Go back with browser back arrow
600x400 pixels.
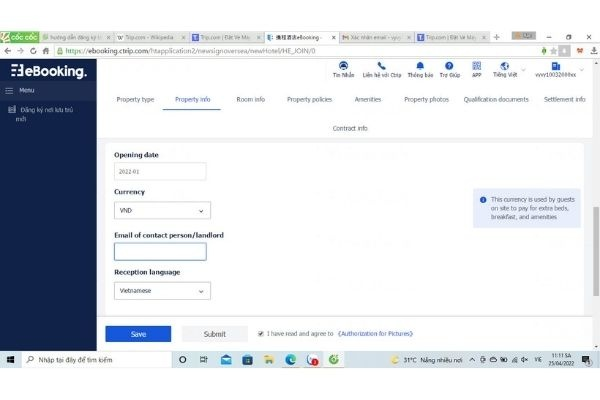[x=8, y=51]
